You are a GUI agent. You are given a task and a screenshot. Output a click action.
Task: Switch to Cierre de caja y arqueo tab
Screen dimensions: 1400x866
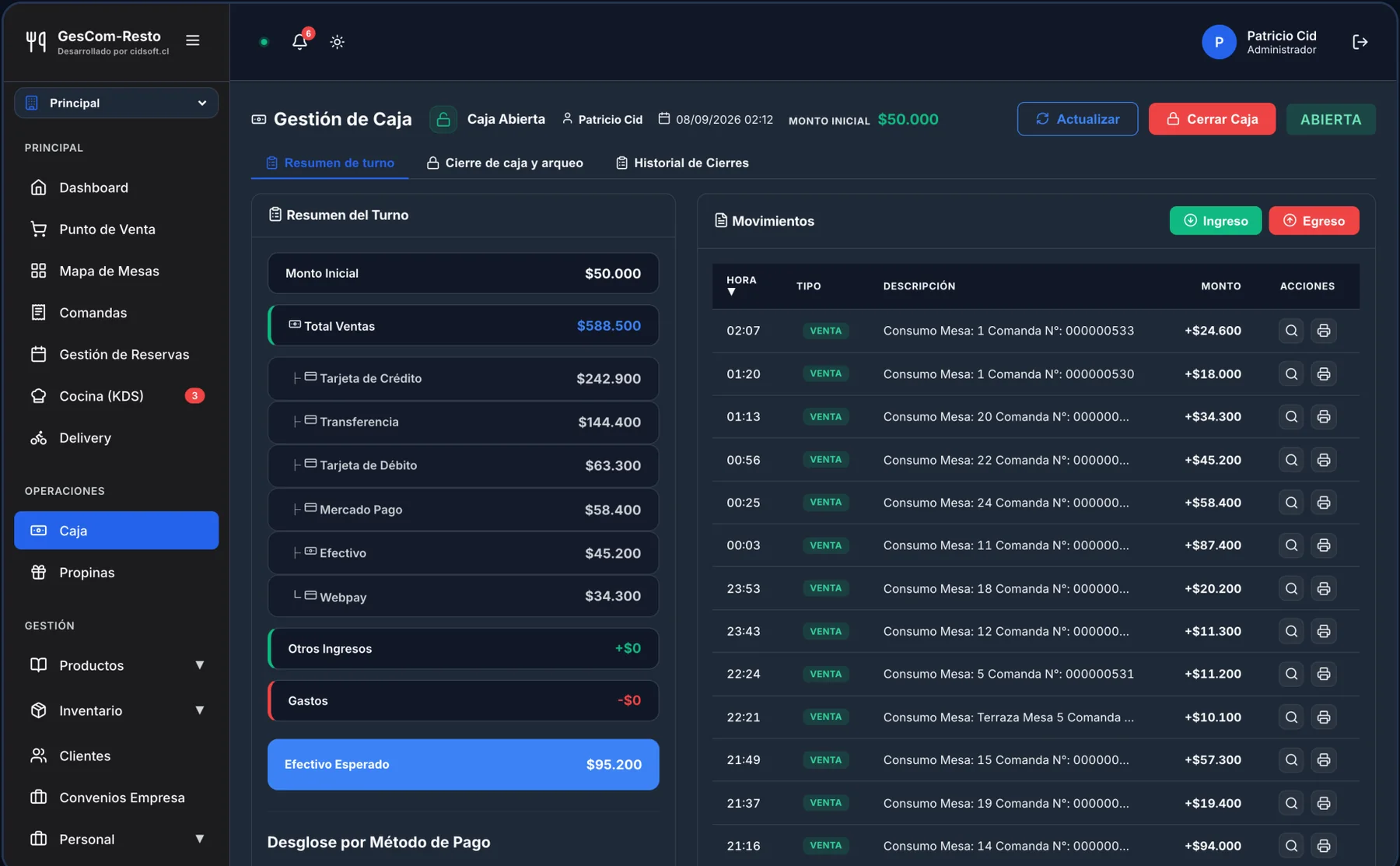tap(505, 163)
